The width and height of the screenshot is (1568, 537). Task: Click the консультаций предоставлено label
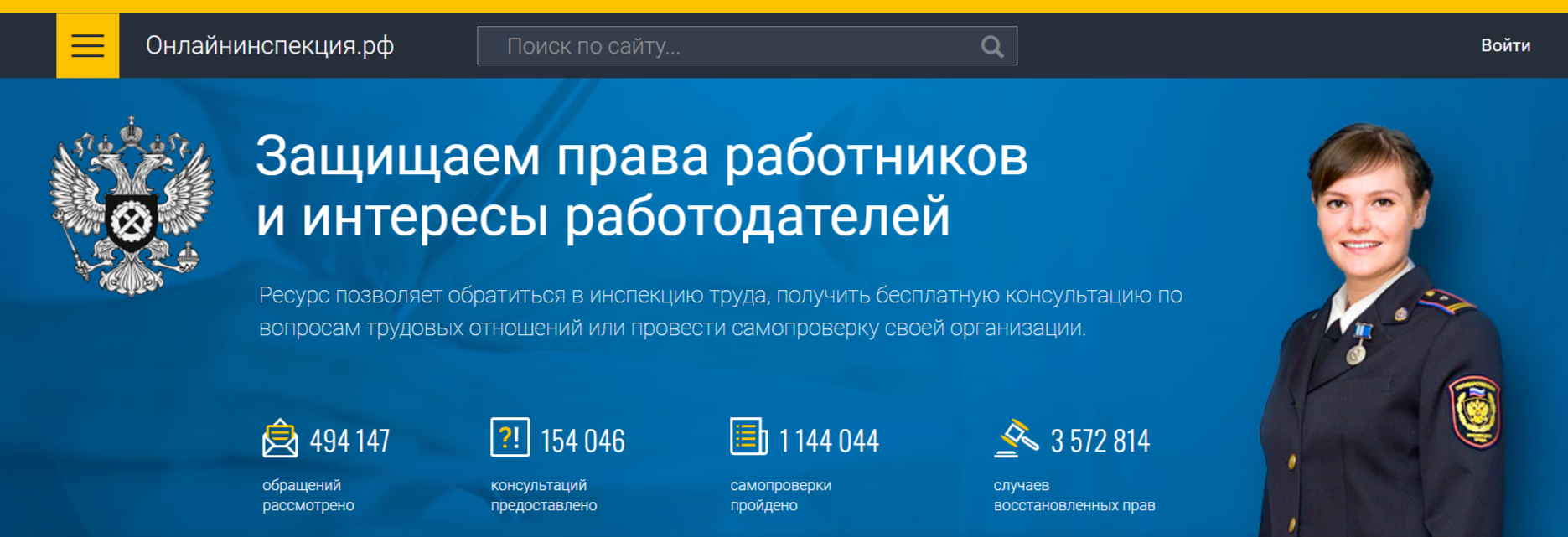click(x=544, y=495)
